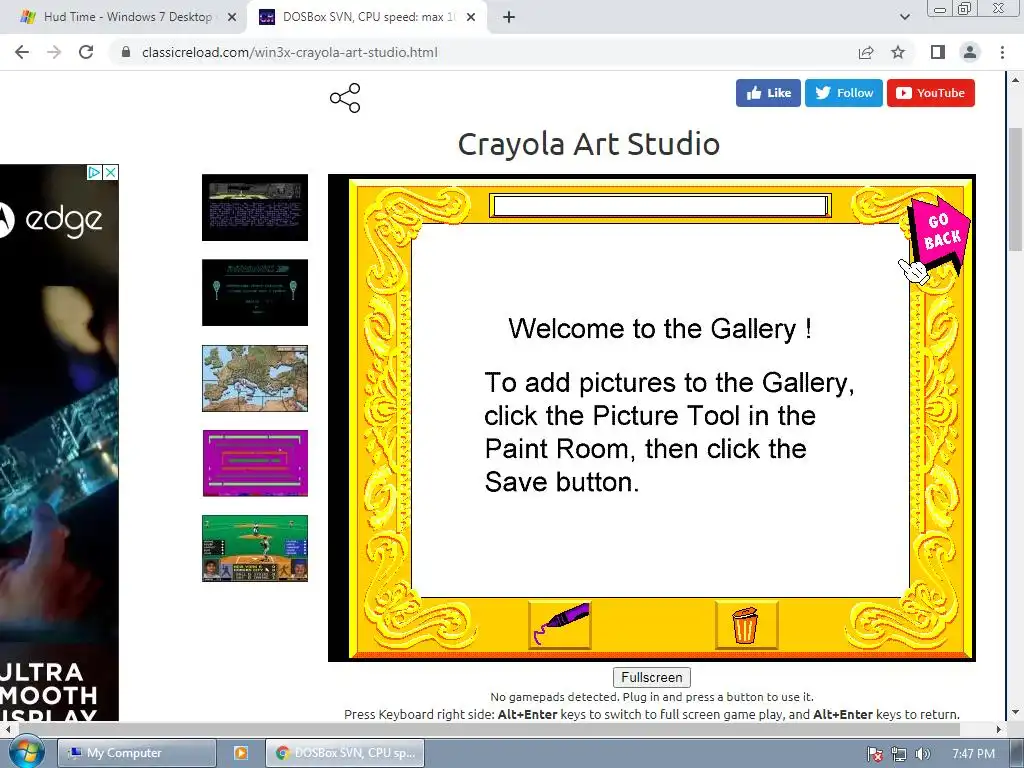The width and height of the screenshot is (1024, 768).
Task: Click the browser forward arrow
Action: click(x=54, y=52)
